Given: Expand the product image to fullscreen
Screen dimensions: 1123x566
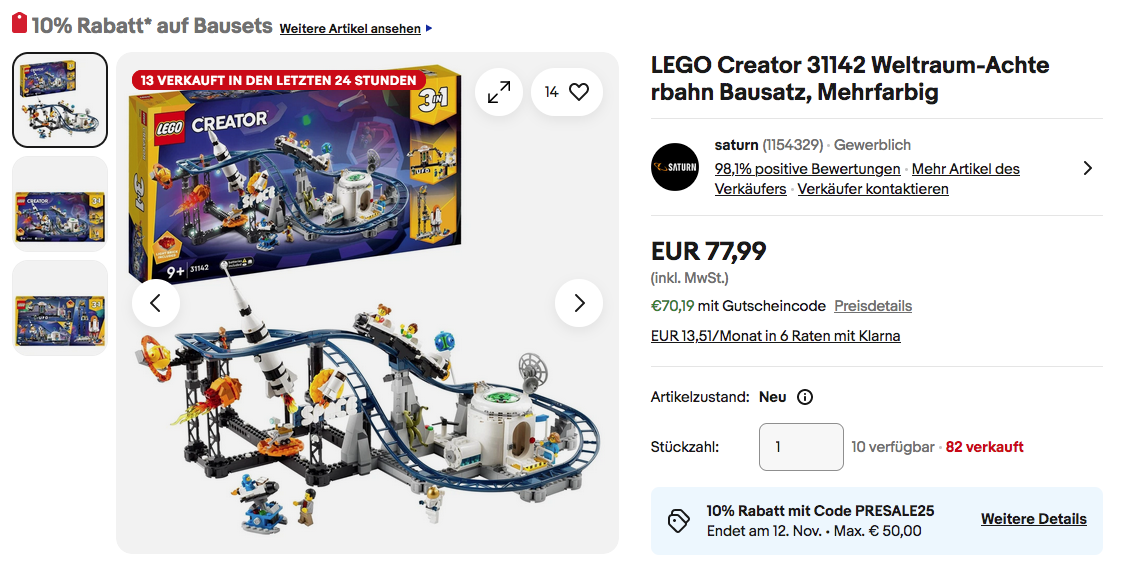Looking at the screenshot, I should [x=498, y=92].
